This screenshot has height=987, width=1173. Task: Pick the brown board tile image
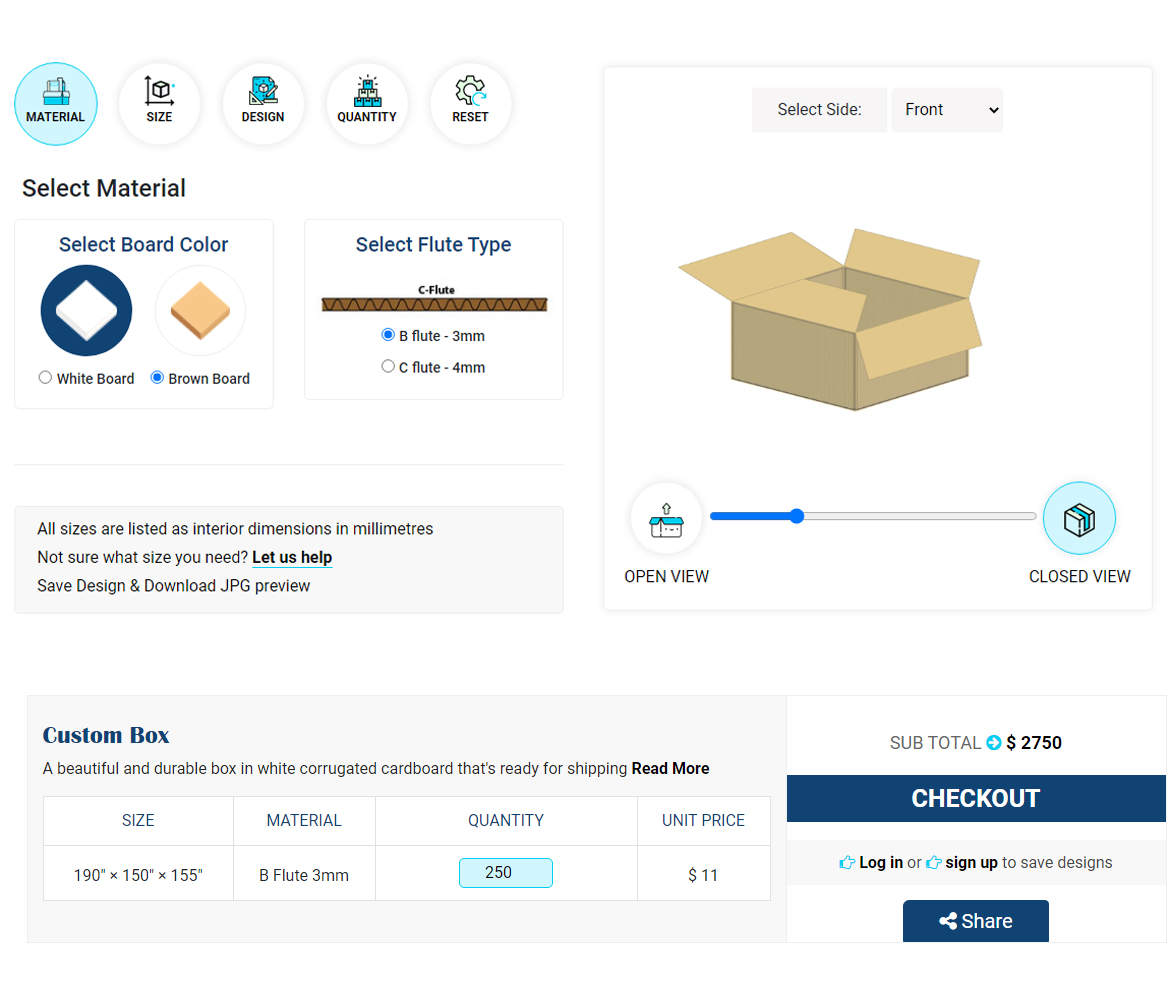200,310
